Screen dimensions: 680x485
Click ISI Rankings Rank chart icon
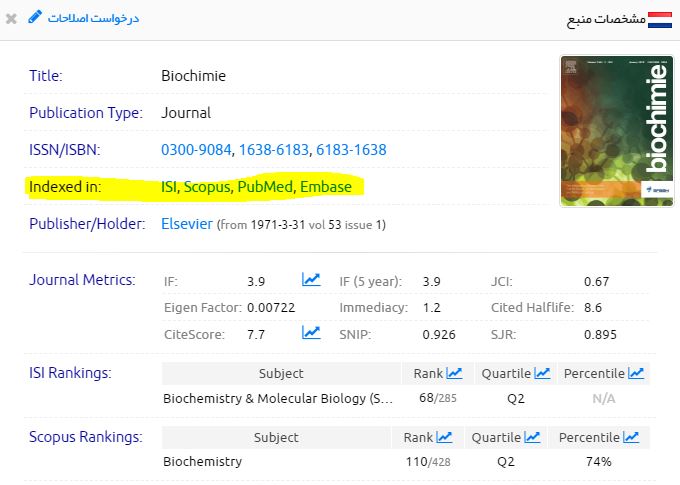pos(454,373)
